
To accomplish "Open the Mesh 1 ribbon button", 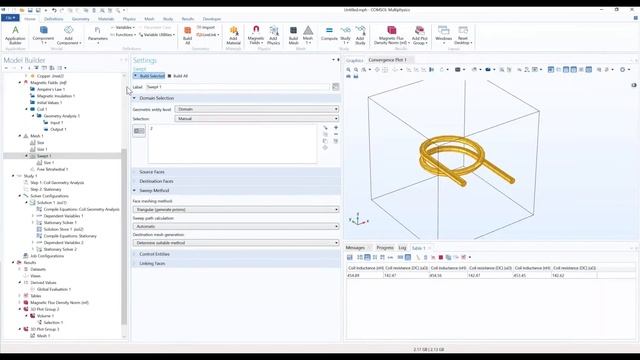I will coord(308,35).
